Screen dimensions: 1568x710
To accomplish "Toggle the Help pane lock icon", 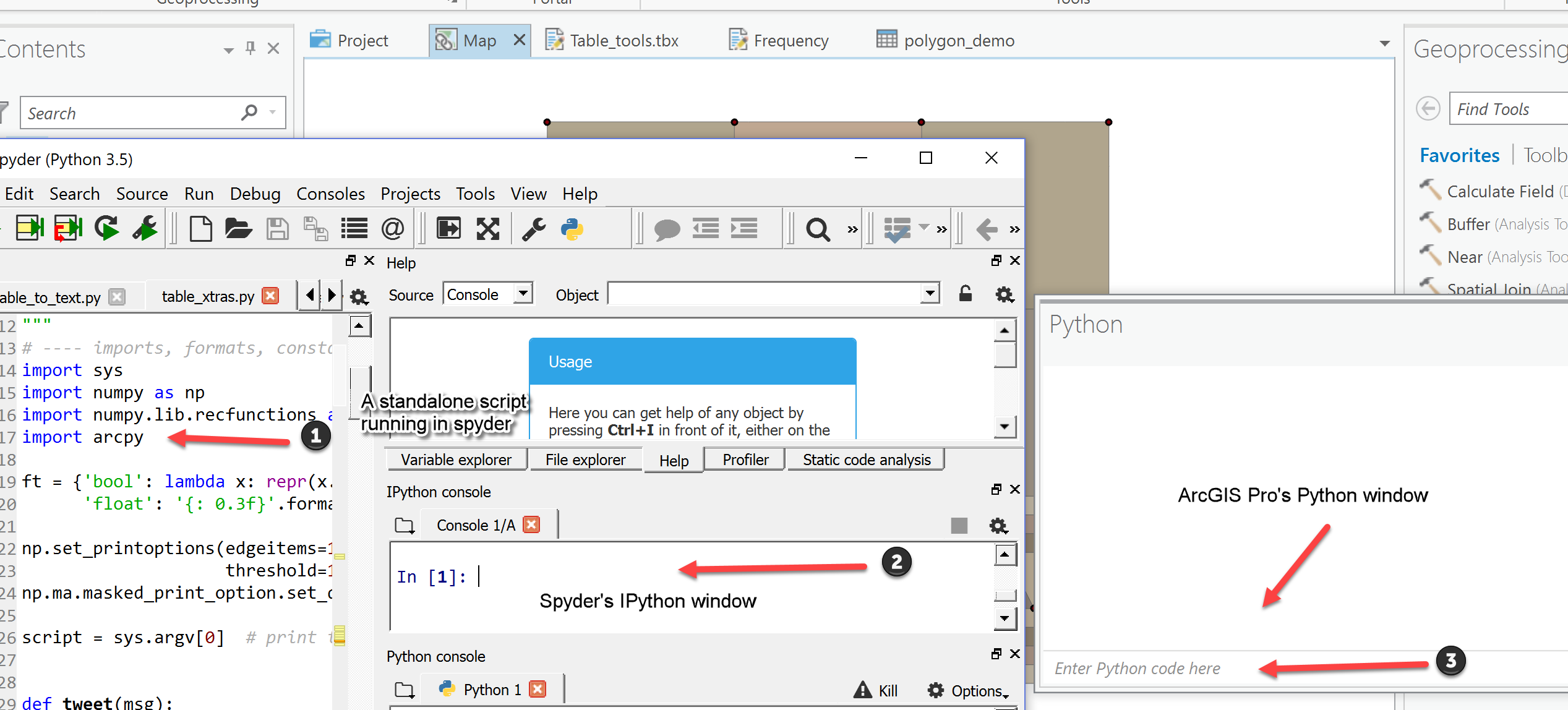I will 965,293.
